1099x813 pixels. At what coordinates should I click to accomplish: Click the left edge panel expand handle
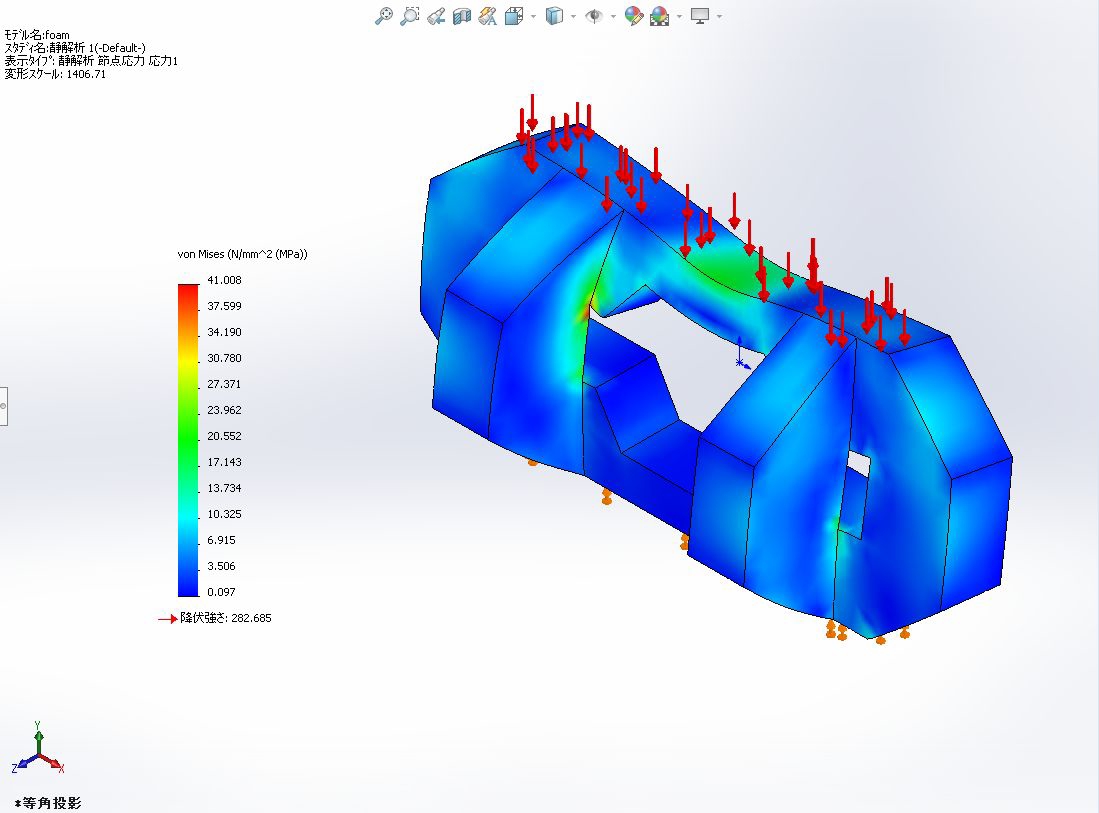pos(3,406)
